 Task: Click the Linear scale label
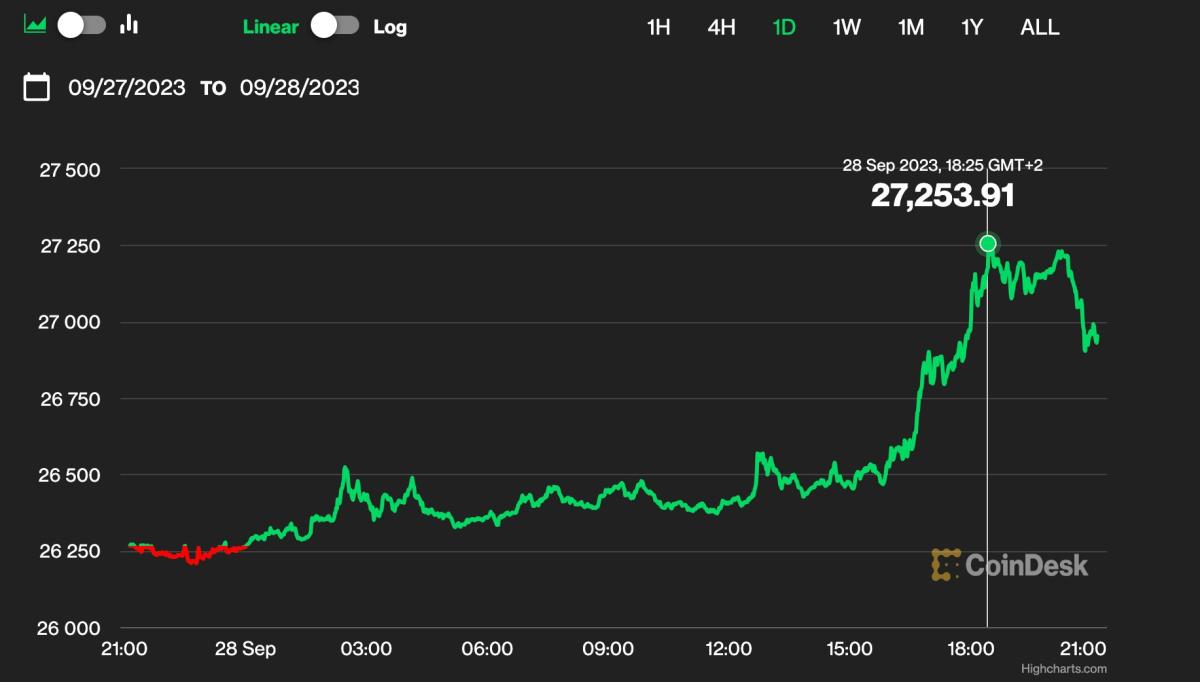coord(270,27)
